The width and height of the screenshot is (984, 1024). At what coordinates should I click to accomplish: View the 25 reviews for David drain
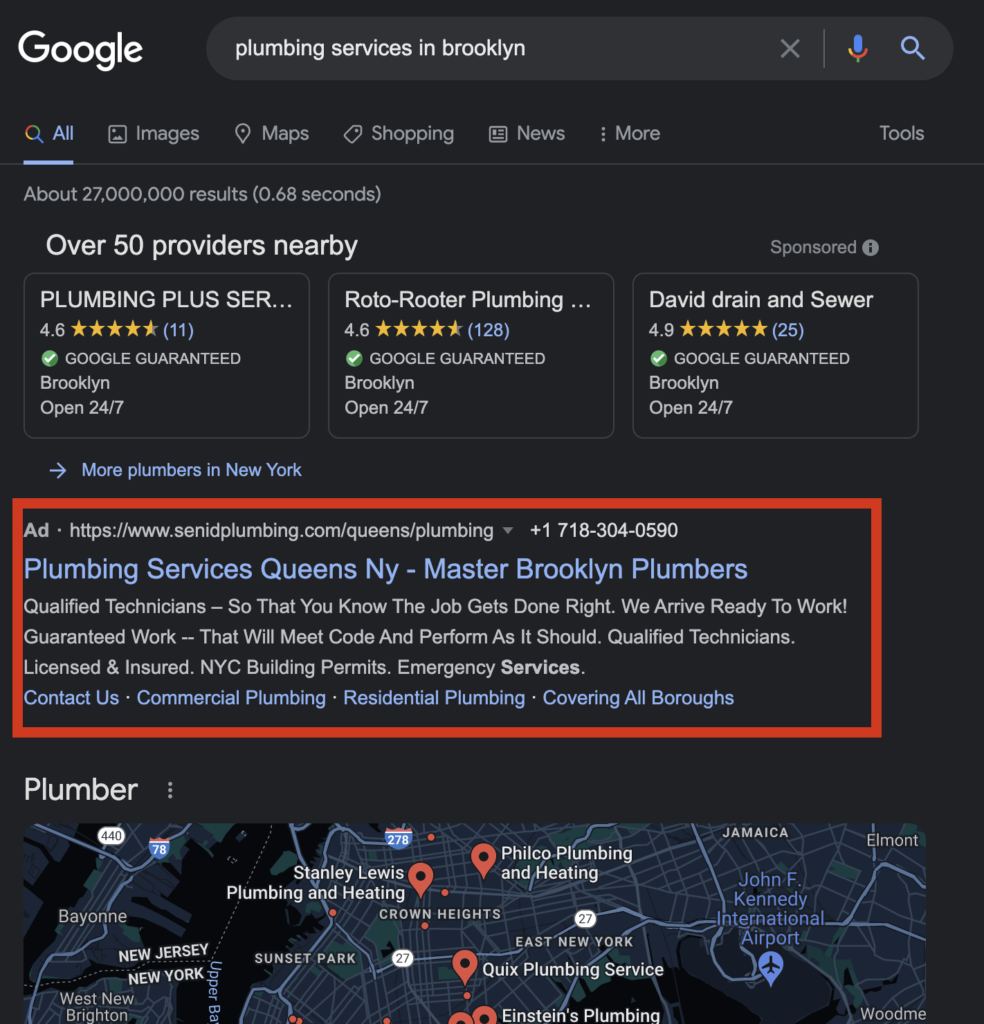click(787, 330)
